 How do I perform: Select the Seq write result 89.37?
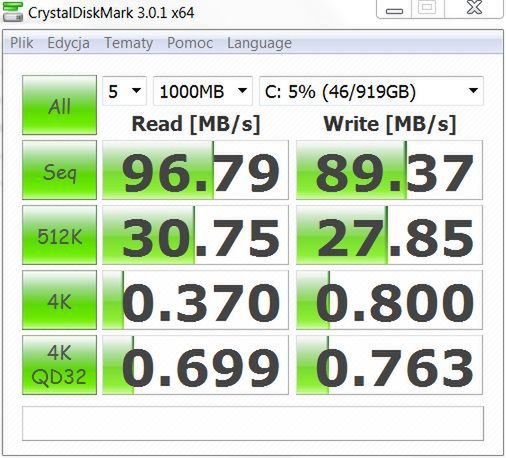coord(389,170)
